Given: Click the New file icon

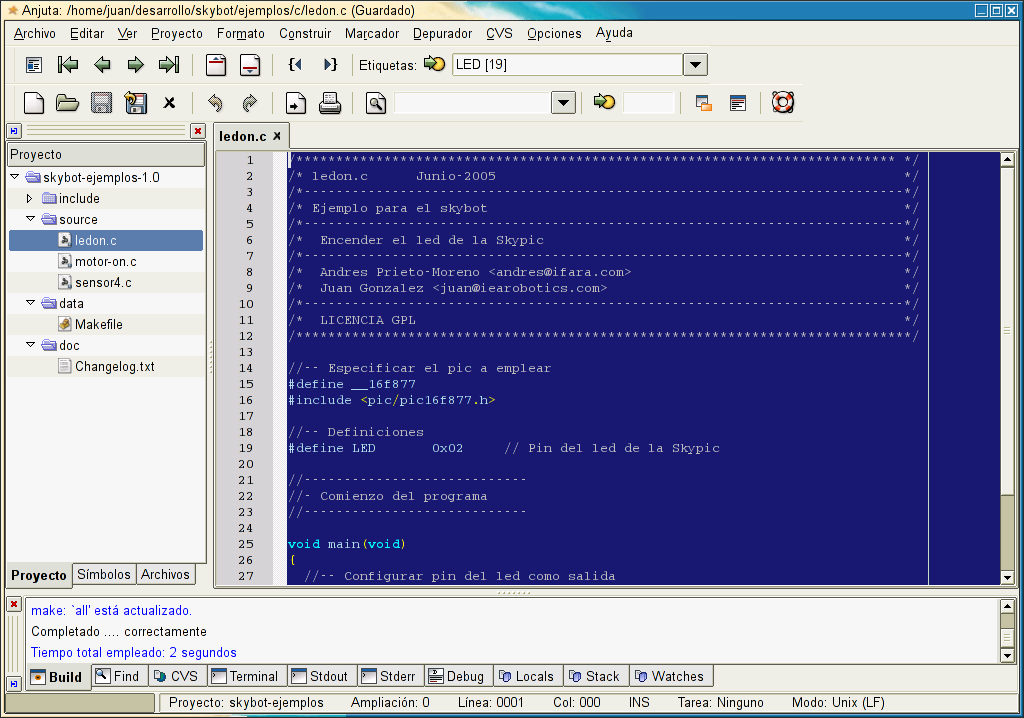Looking at the screenshot, I should (34, 103).
